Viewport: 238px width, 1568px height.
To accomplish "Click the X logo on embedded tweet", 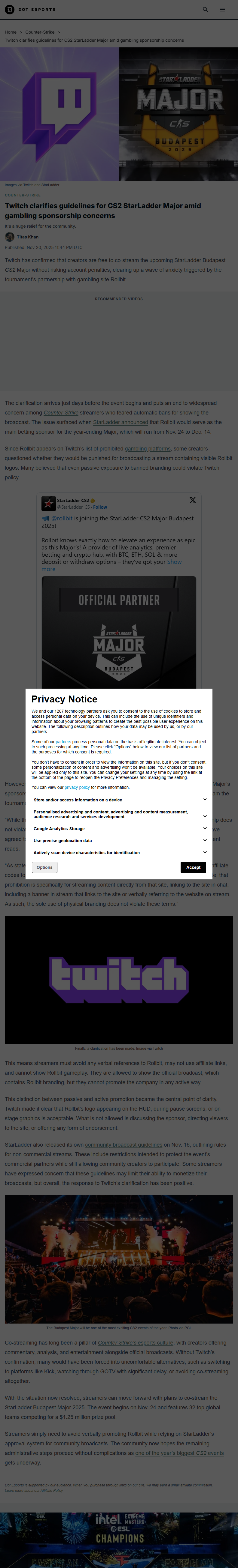I will (x=192, y=500).
